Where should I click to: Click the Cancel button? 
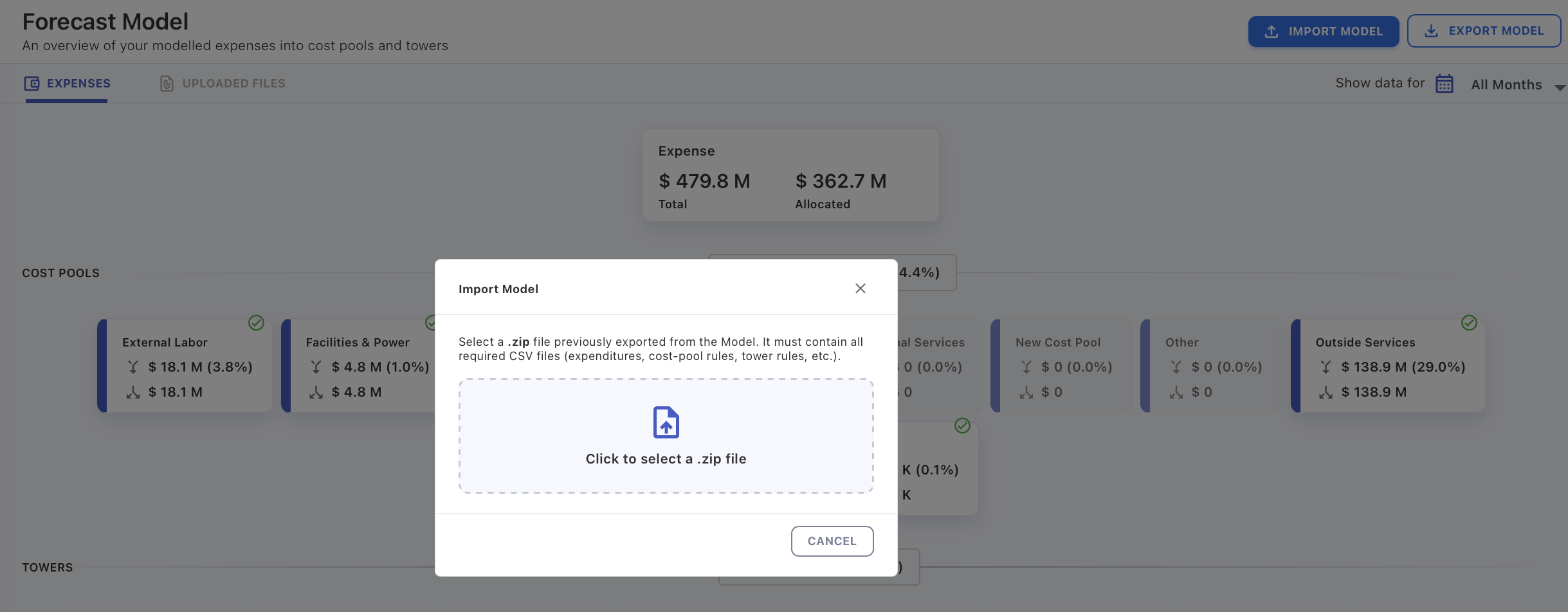(x=832, y=541)
